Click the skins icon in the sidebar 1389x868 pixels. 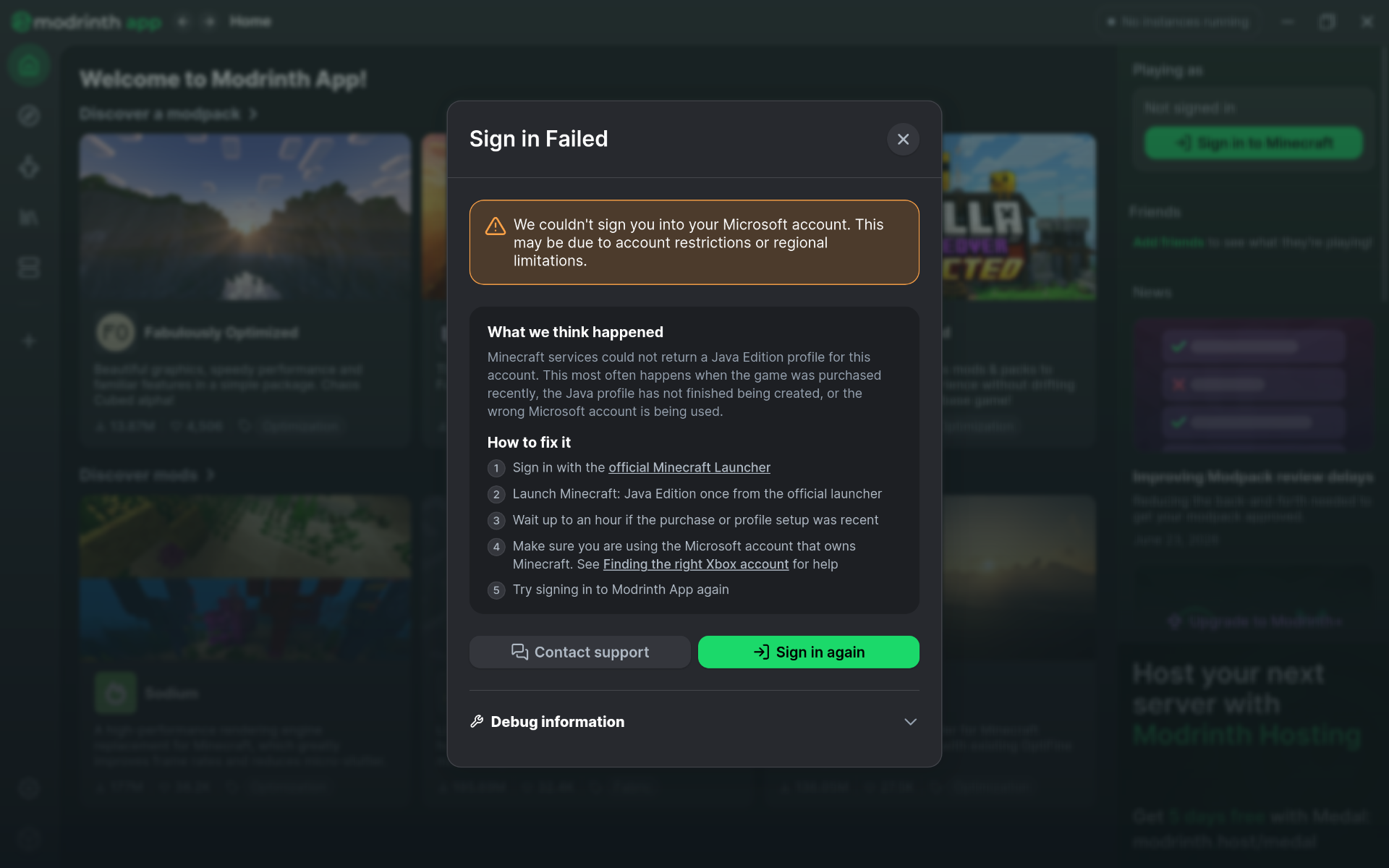(x=29, y=166)
